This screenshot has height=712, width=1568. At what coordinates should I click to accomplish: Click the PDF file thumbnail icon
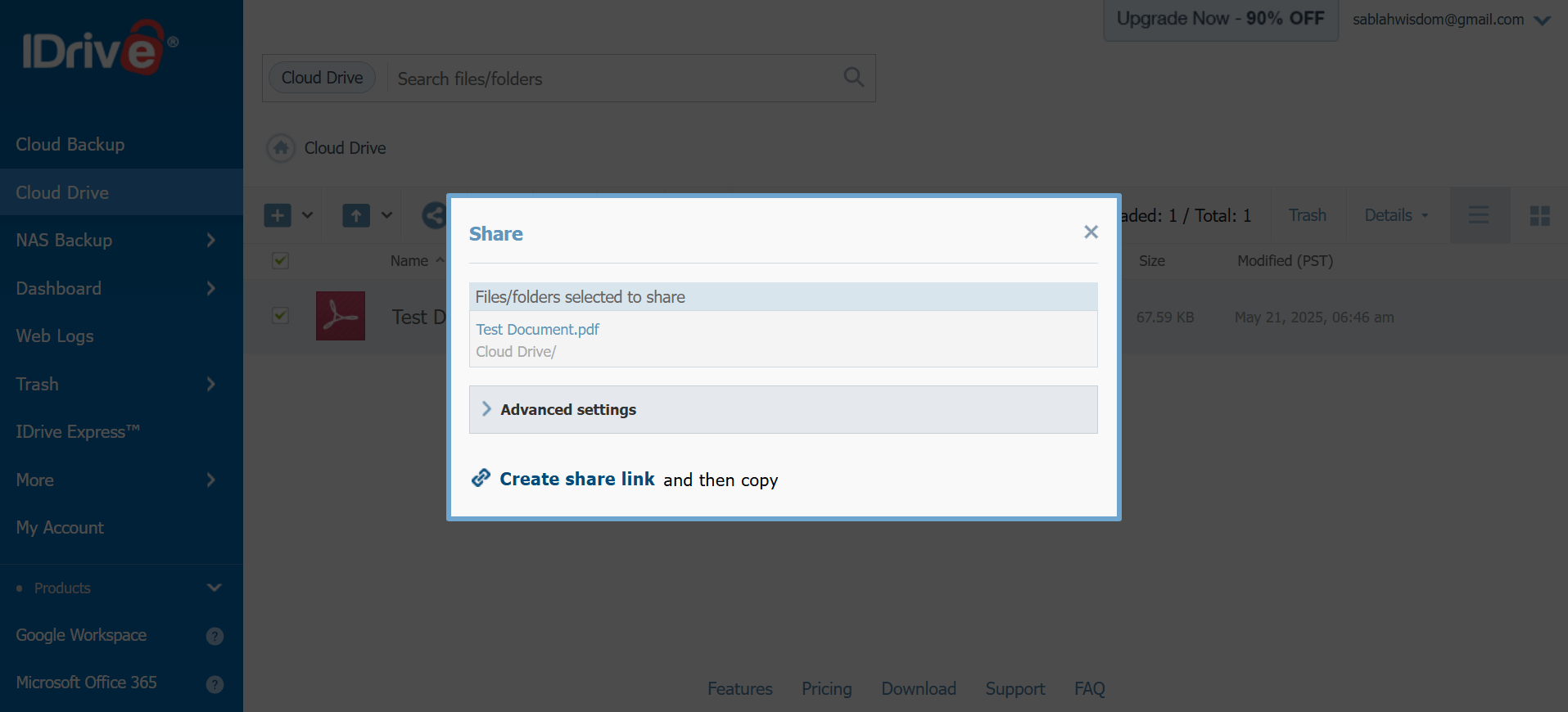click(341, 316)
